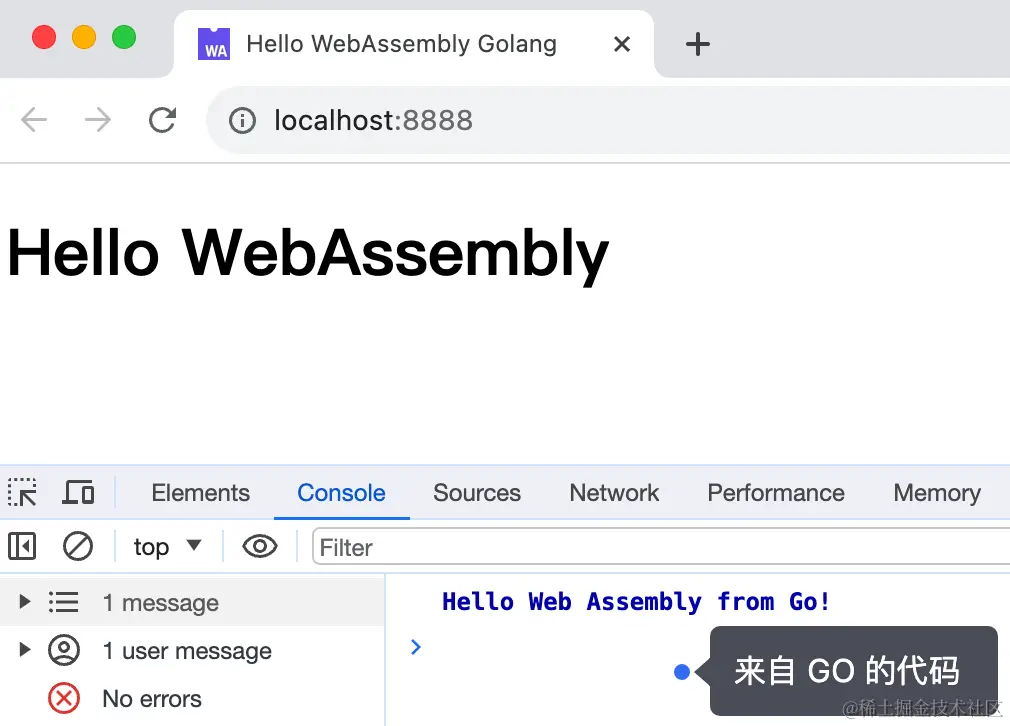Click the WA favicon on the browser tab
Image resolution: width=1010 pixels, height=726 pixels.
[213, 43]
